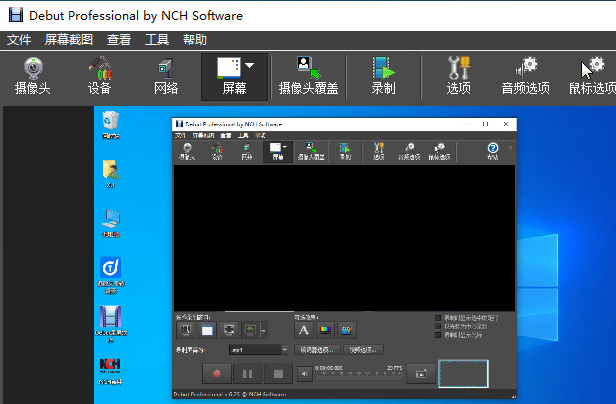Viewport: 616px width, 404px height.
Task: Open 音频选项 audio options
Action: pyautogui.click(x=526, y=77)
